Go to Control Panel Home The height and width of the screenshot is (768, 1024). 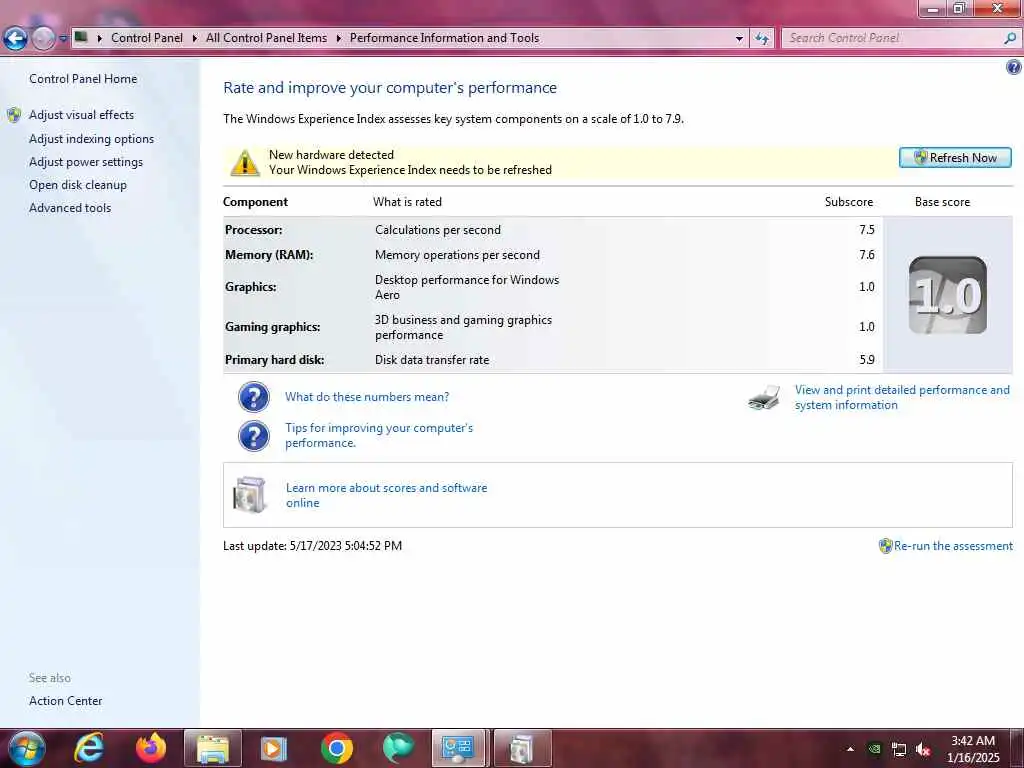(x=83, y=78)
